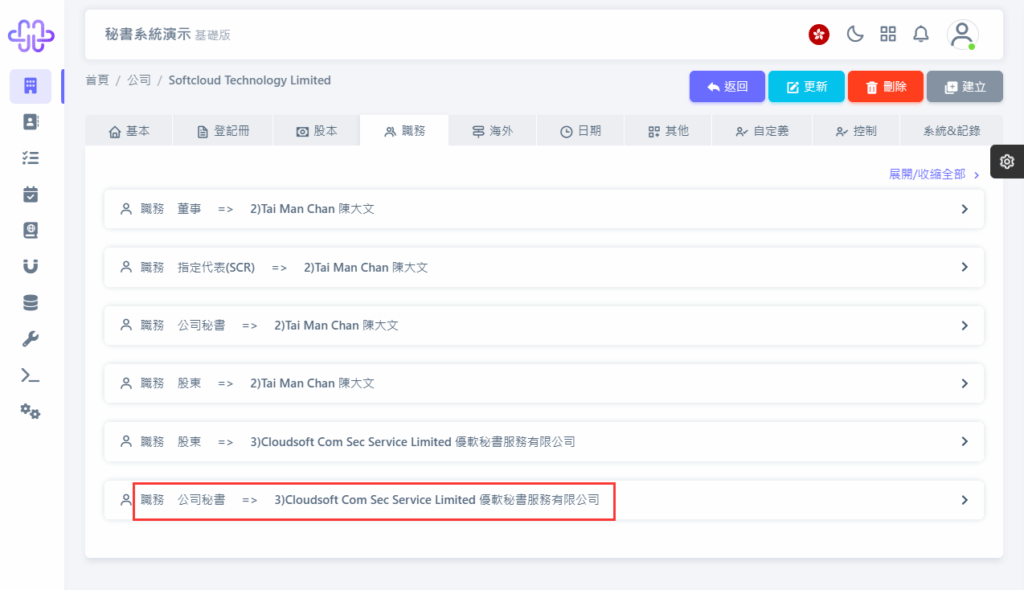The width and height of the screenshot is (1024, 590).
Task: Open the database sidebar icon
Action: (30, 303)
